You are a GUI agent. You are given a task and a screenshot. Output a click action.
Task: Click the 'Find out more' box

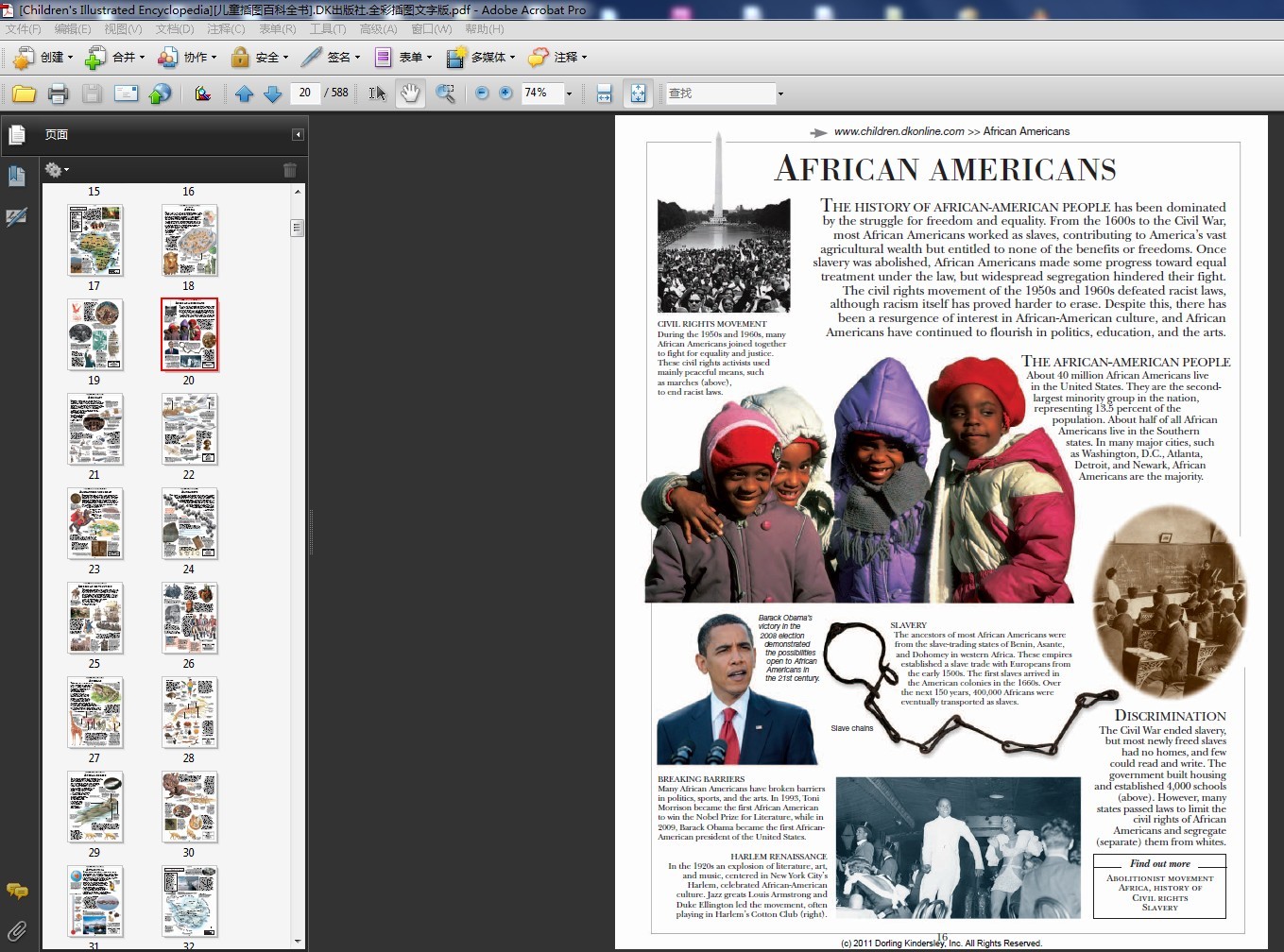coord(1159,886)
